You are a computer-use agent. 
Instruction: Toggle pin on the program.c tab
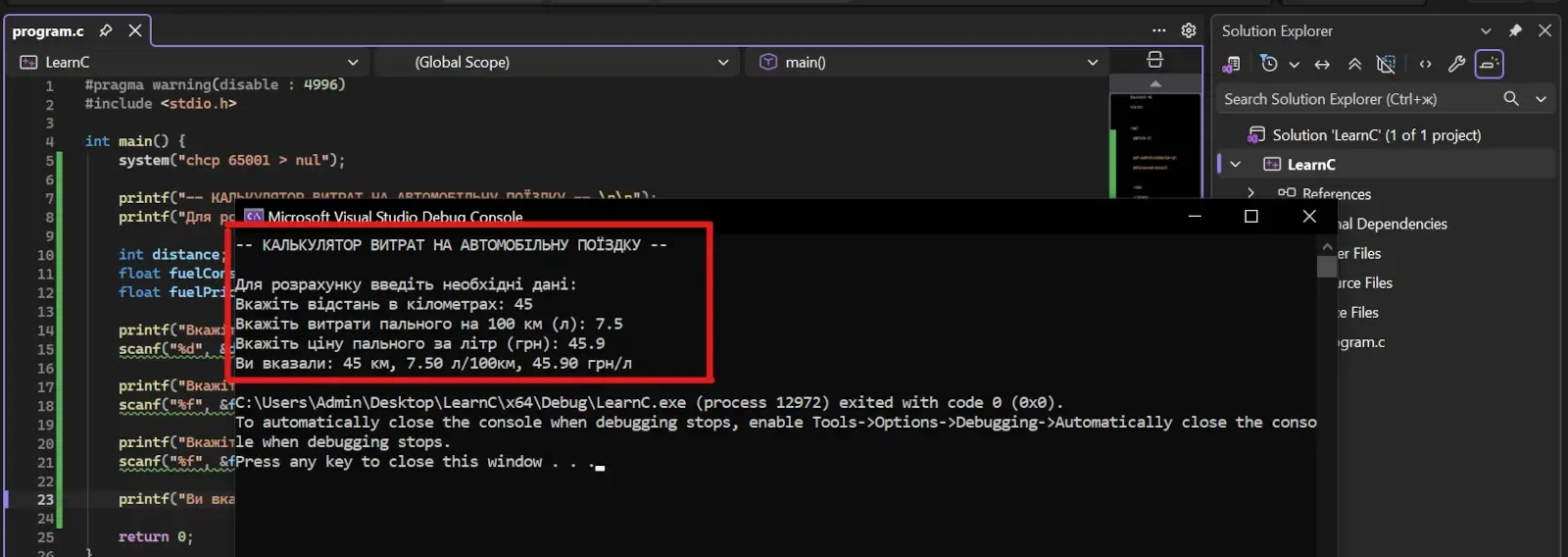106,30
